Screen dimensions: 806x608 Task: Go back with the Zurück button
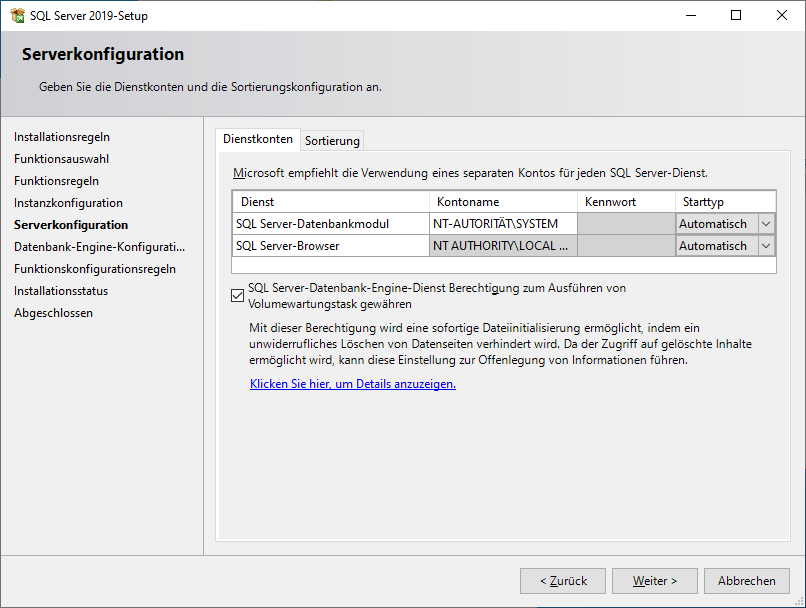tap(562, 581)
